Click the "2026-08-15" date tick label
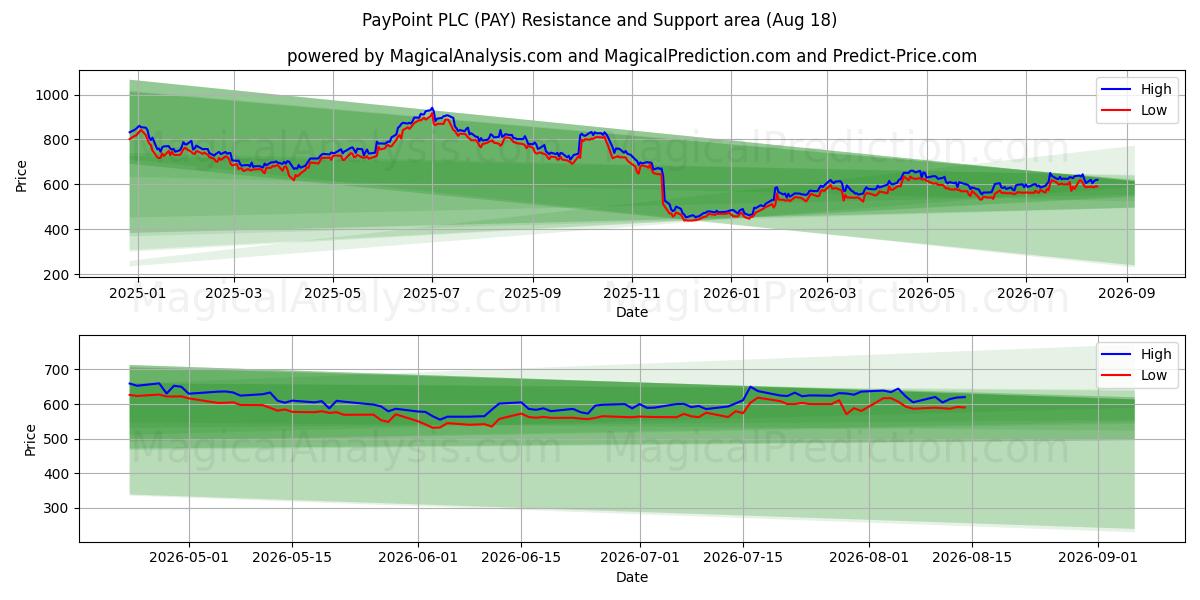 [x=971, y=560]
